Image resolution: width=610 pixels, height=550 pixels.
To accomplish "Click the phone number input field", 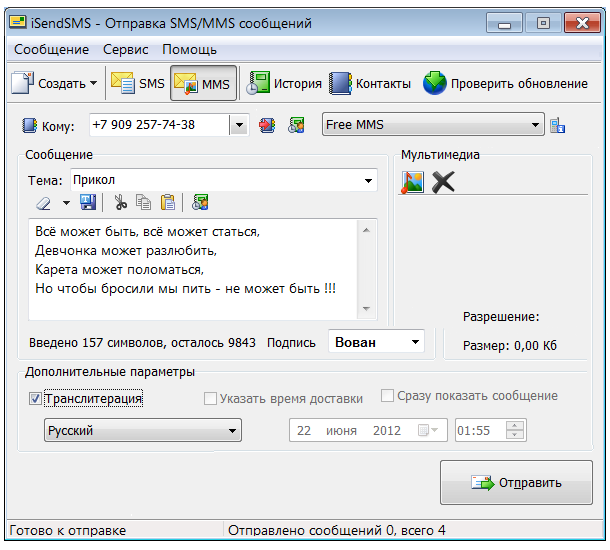I will 160,125.
